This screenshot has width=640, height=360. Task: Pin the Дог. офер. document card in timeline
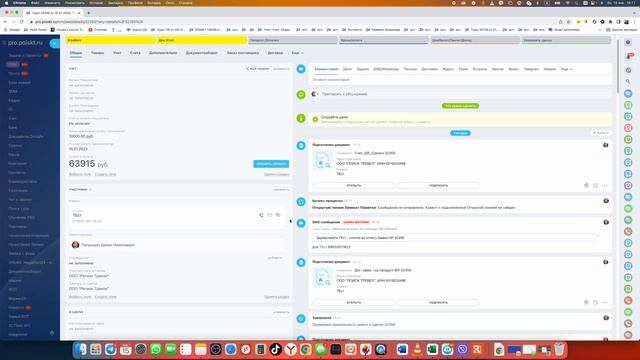(586, 302)
